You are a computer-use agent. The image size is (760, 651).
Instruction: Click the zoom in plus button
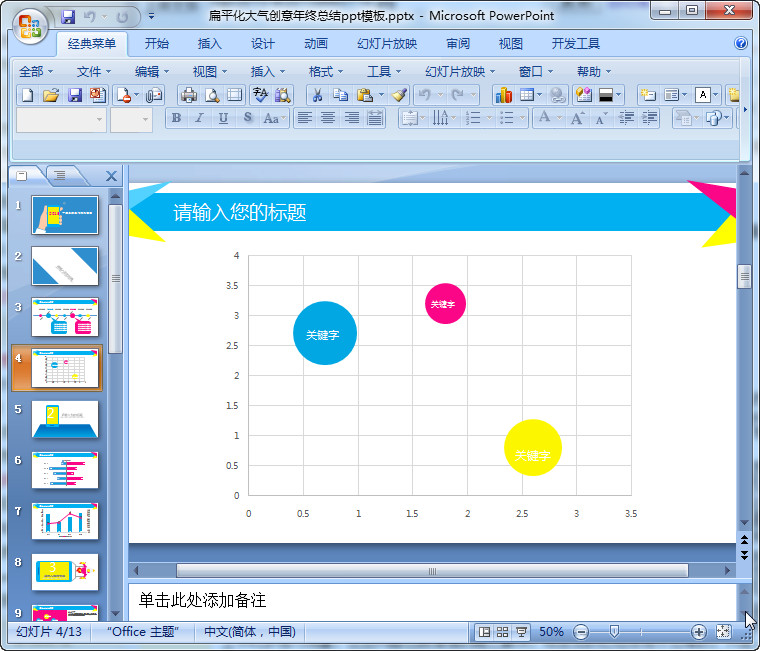[x=698, y=632]
